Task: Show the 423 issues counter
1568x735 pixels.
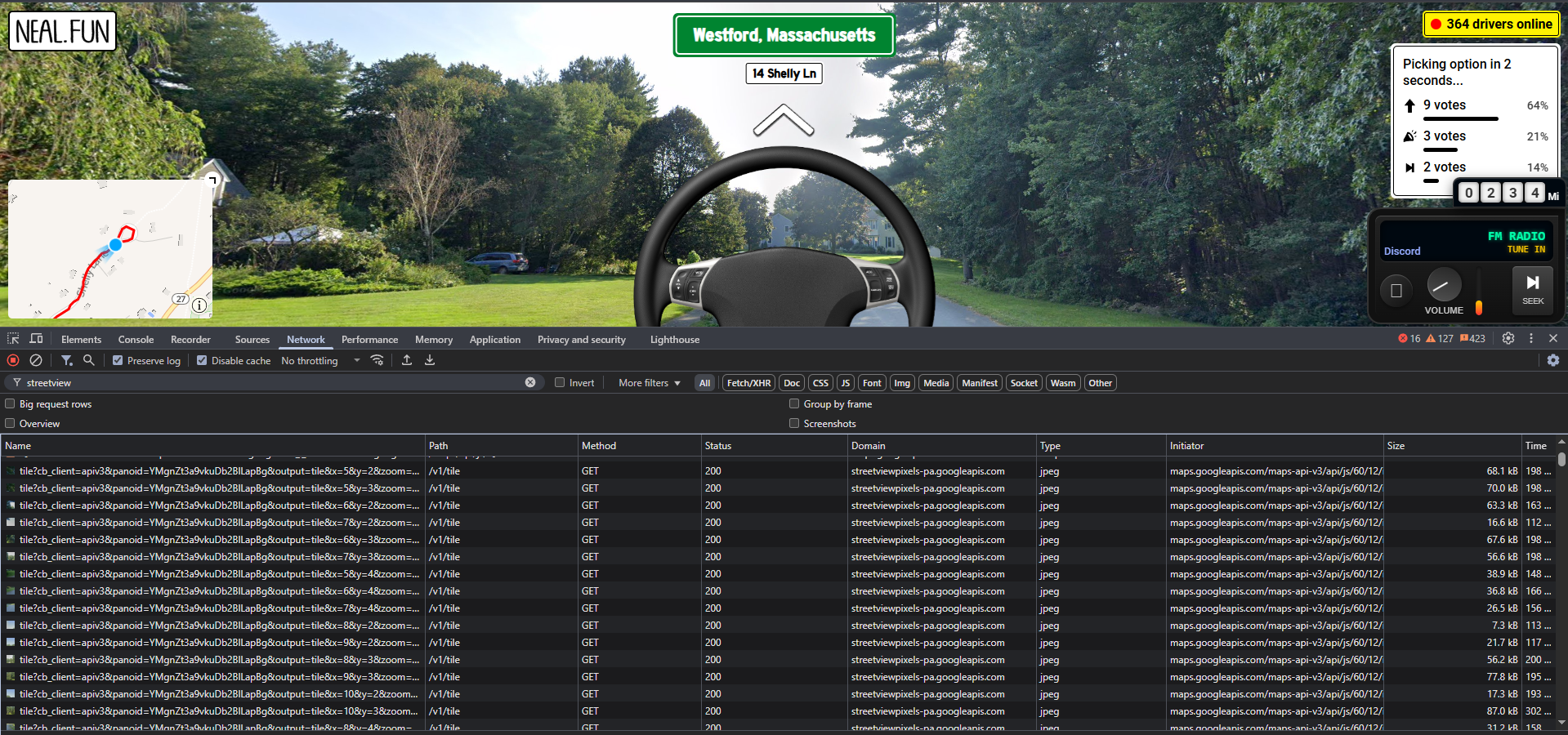Action: pyautogui.click(x=1473, y=339)
